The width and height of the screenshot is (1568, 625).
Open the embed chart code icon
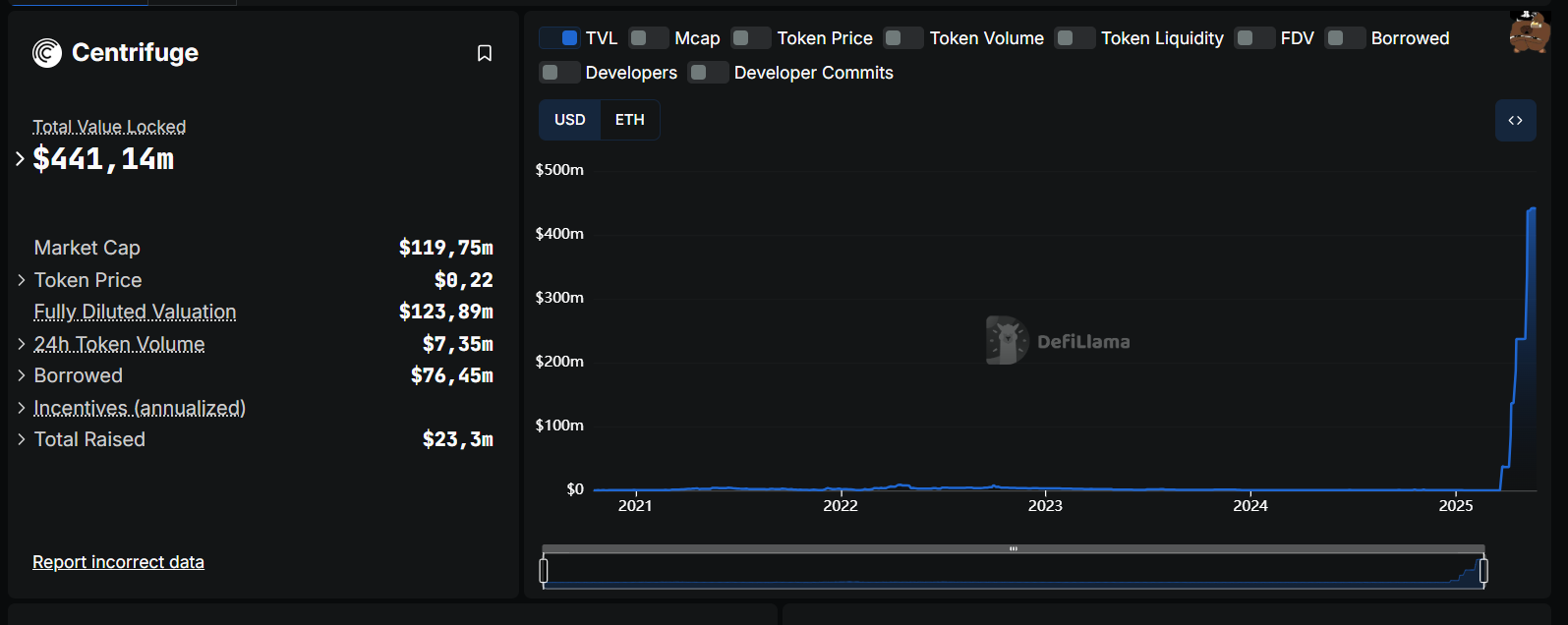1515,121
